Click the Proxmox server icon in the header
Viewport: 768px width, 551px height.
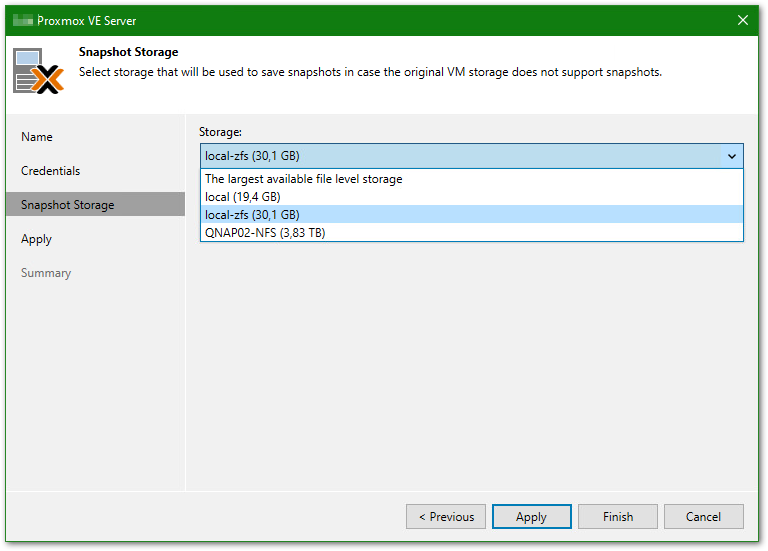pyautogui.click(x=39, y=71)
